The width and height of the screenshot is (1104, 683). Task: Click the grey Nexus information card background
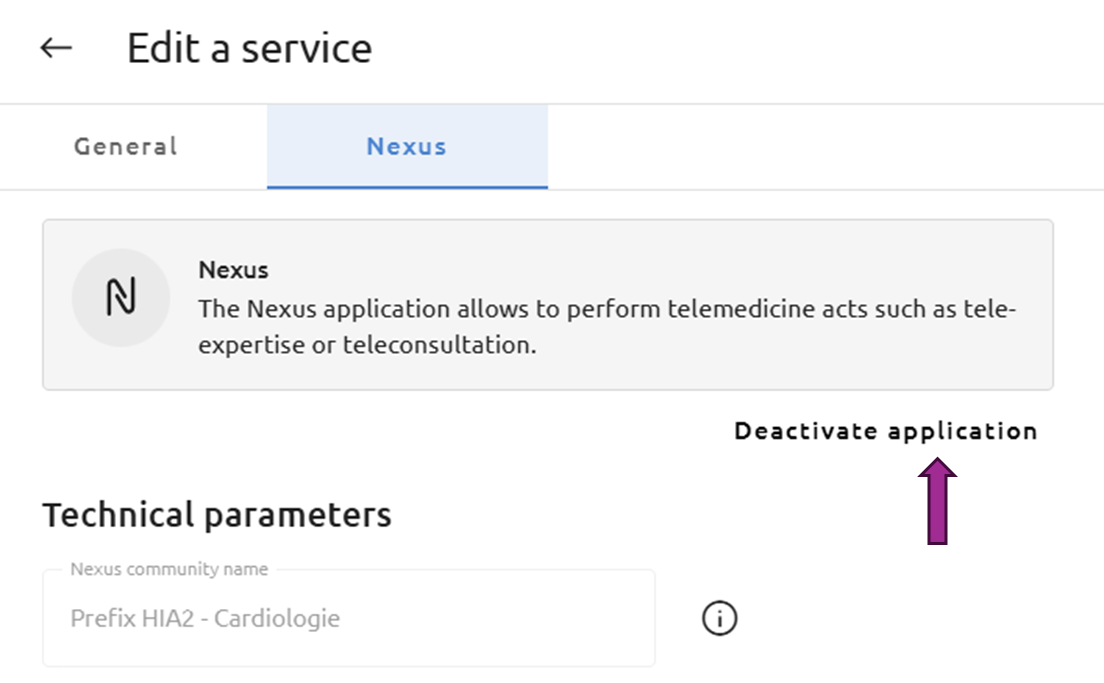click(x=548, y=305)
